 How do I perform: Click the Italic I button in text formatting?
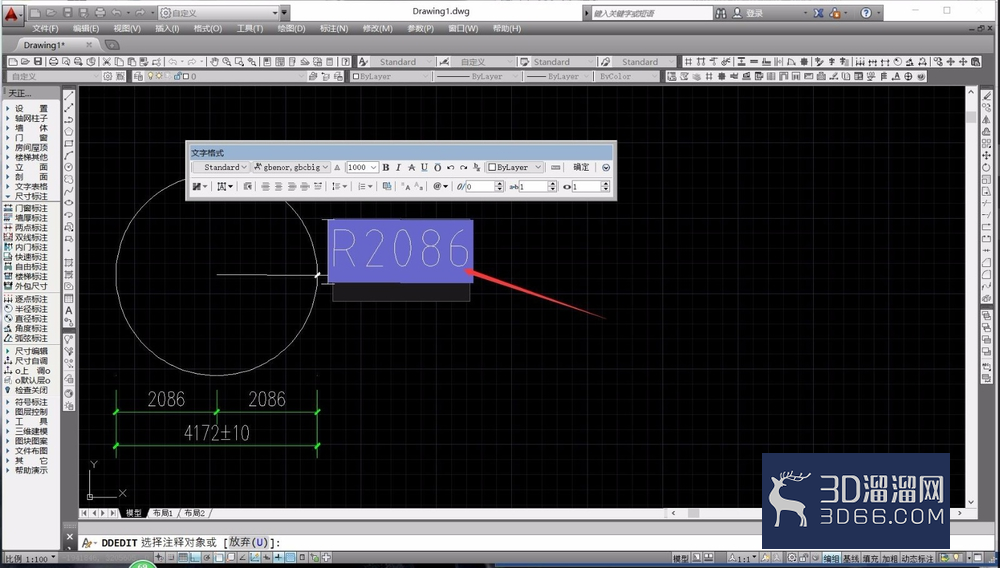(398, 167)
